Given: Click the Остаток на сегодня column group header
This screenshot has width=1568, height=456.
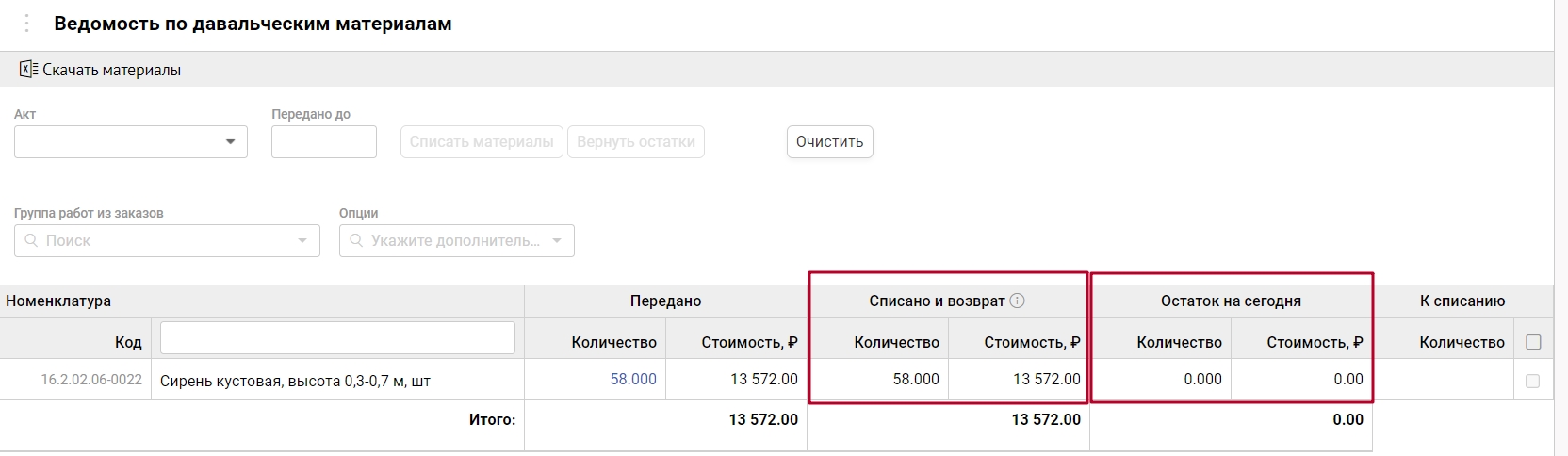Looking at the screenshot, I should coord(1230,301).
